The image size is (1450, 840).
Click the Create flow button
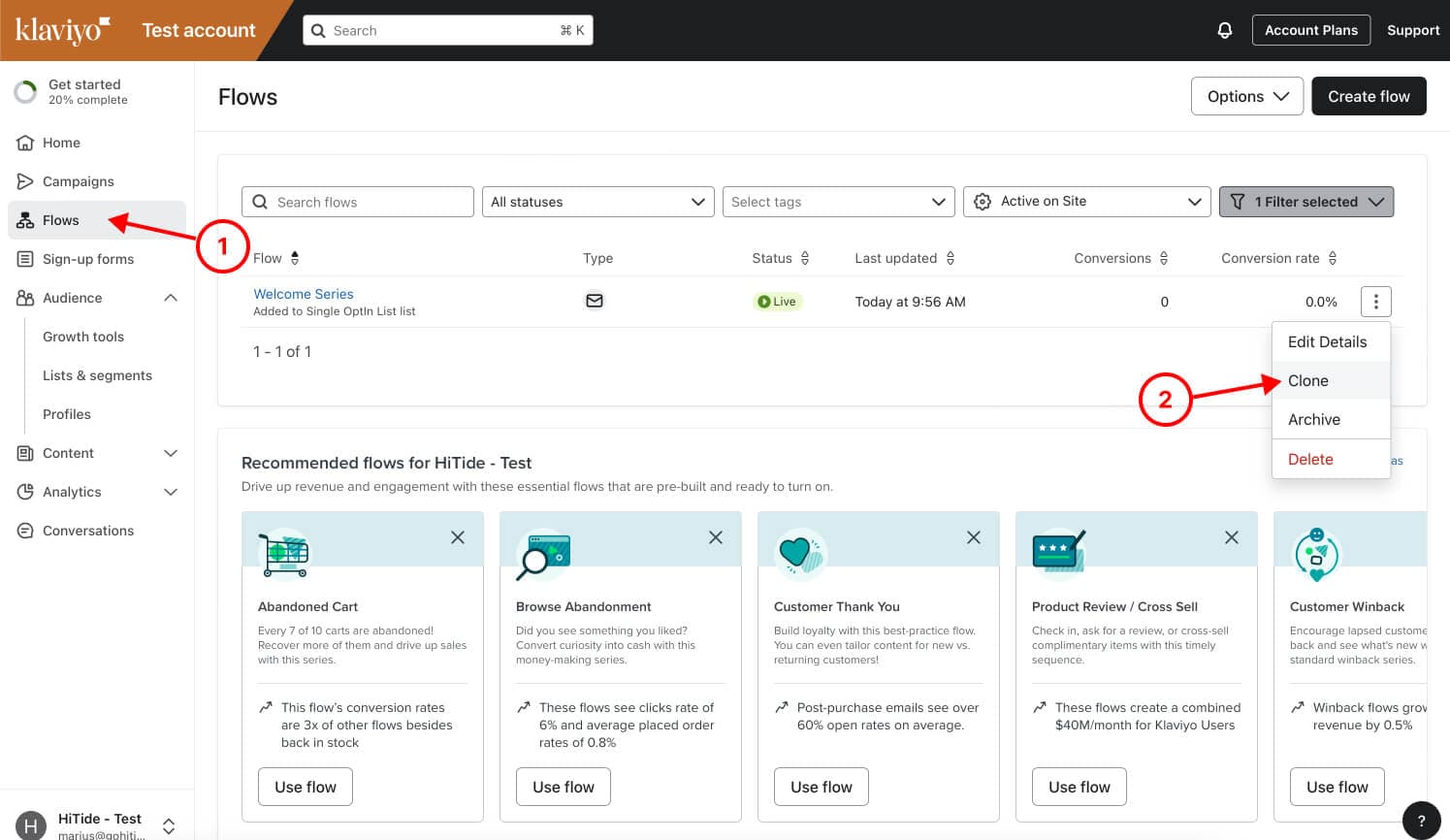click(1369, 96)
